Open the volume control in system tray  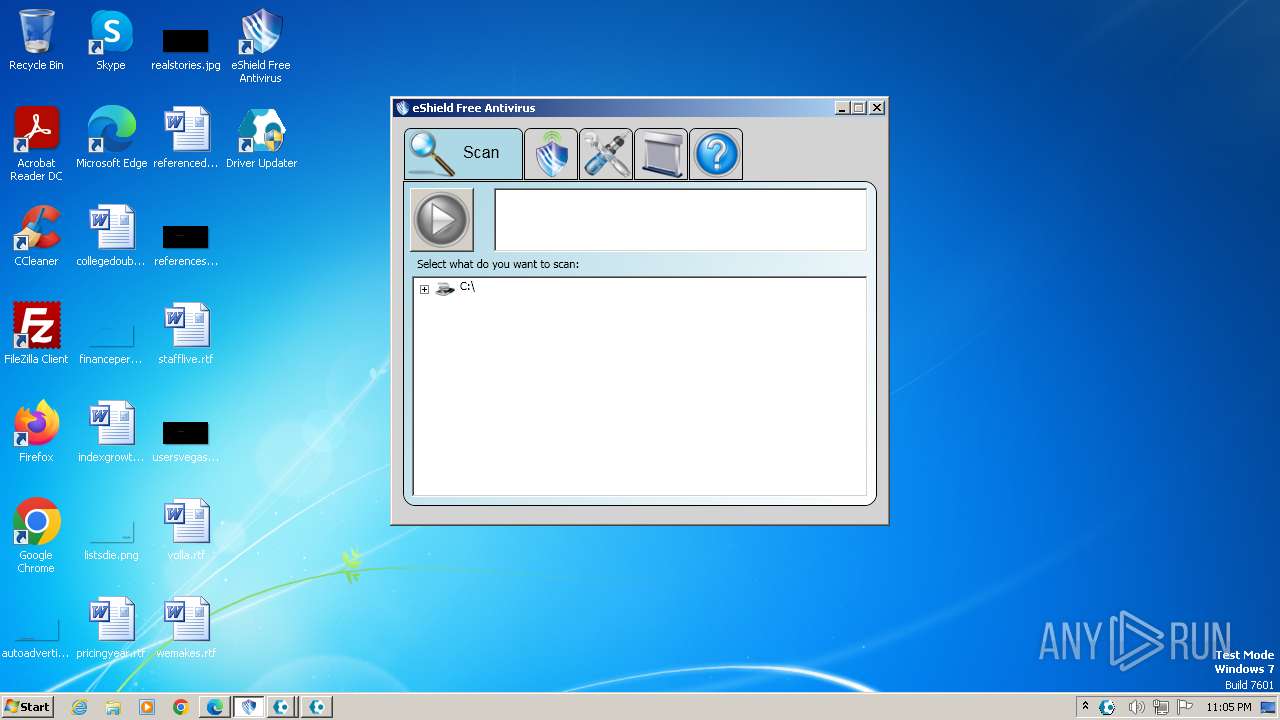coord(1136,707)
